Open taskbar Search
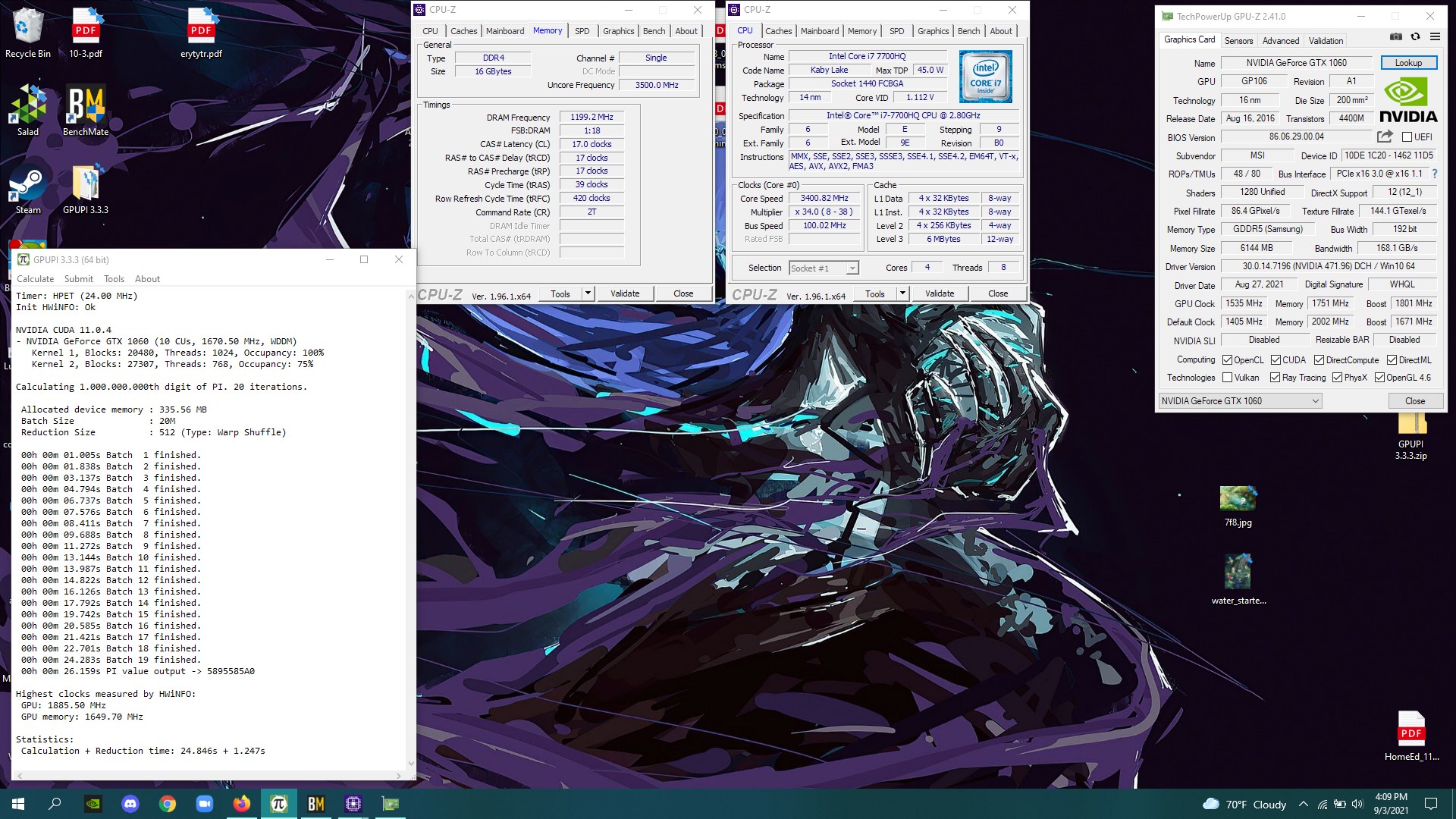The height and width of the screenshot is (819, 1456). point(55,804)
